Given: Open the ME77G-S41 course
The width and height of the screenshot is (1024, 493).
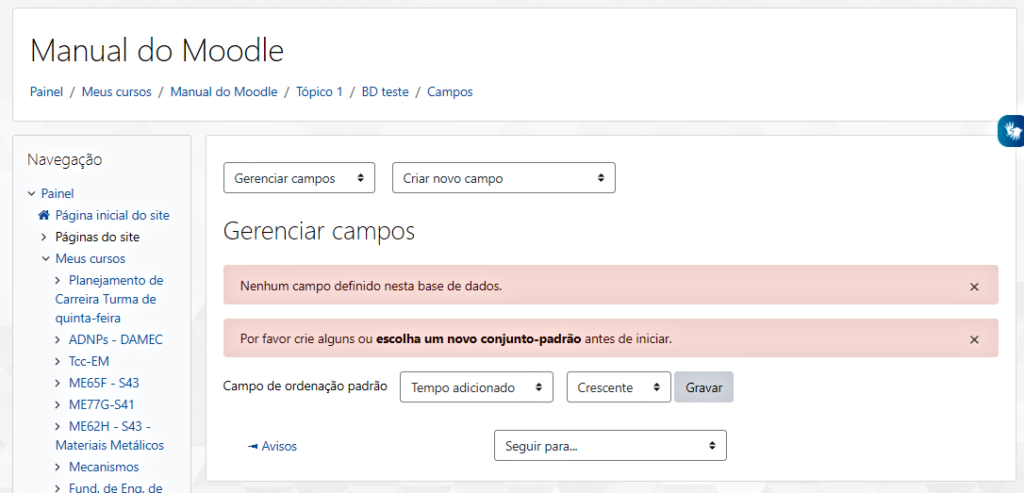Looking at the screenshot, I should click(102, 404).
